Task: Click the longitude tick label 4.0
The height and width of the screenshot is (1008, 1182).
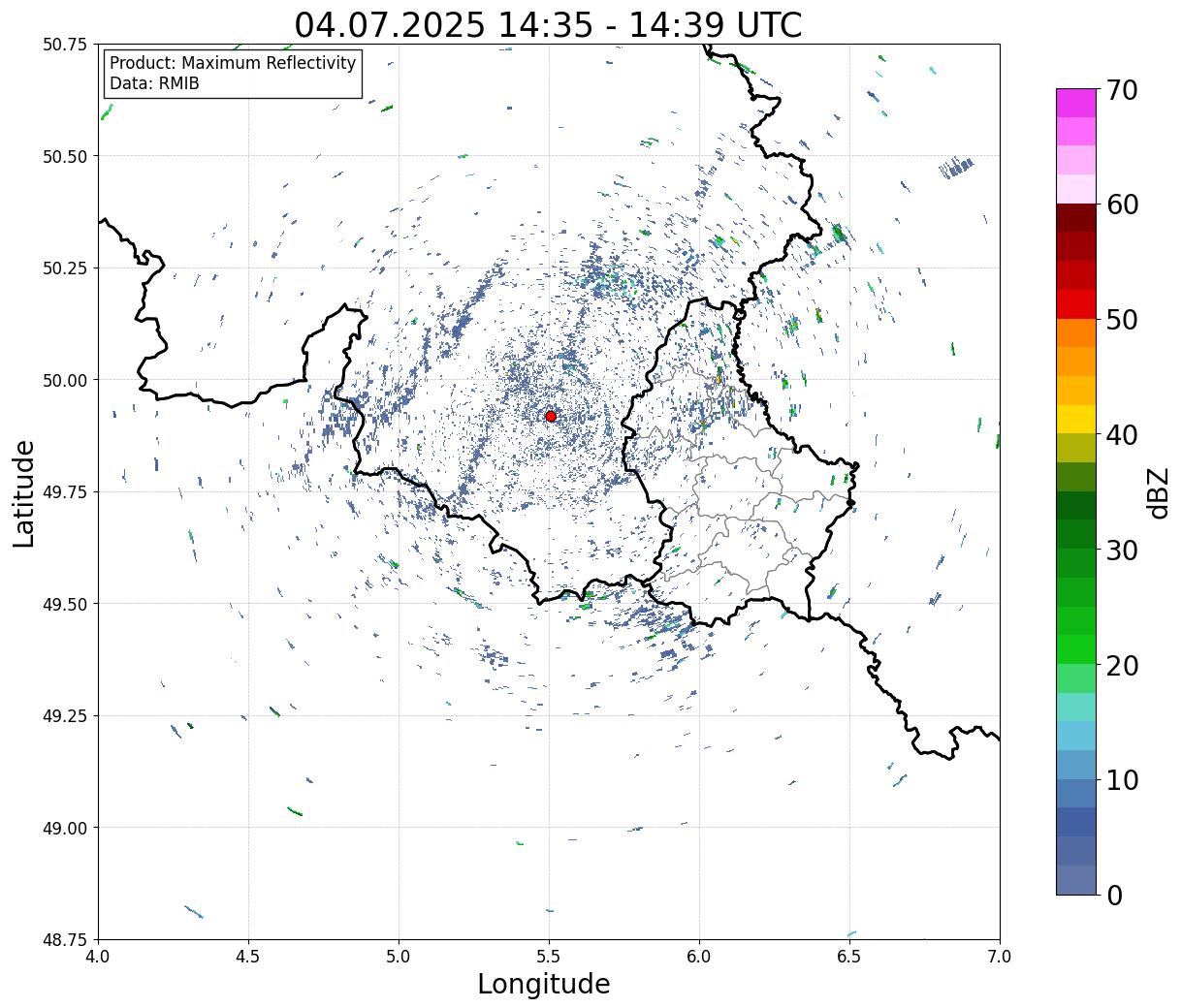Action: 98,957
